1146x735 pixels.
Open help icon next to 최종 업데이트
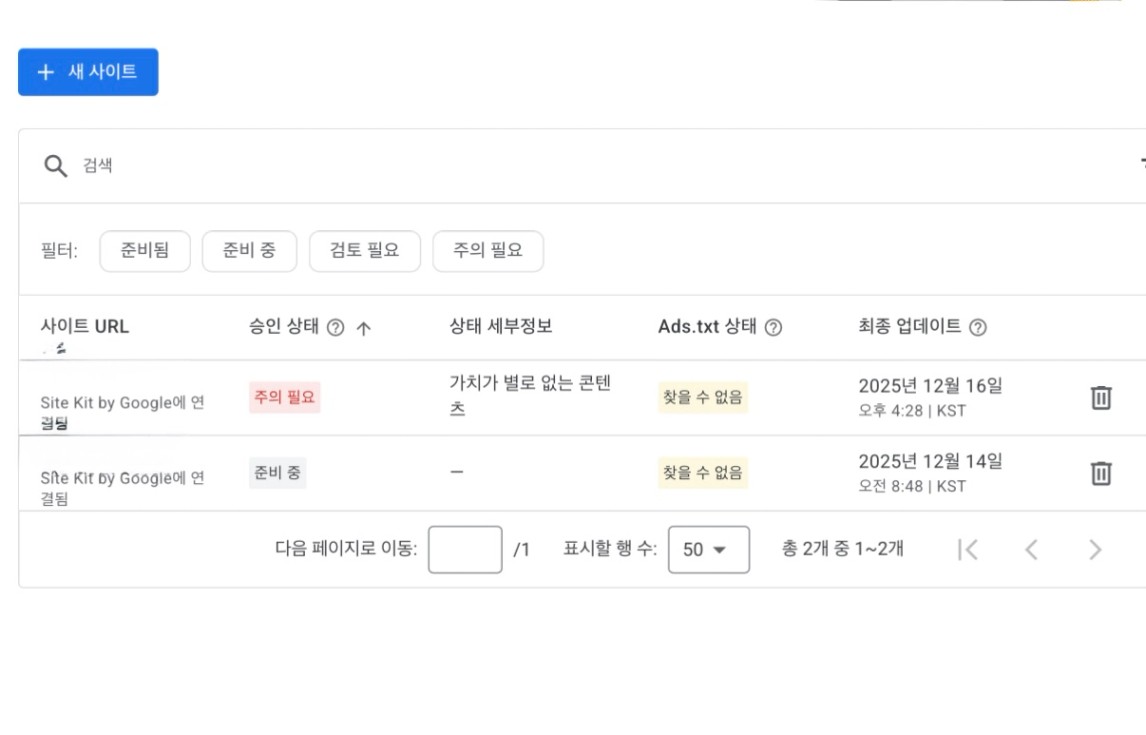(978, 328)
